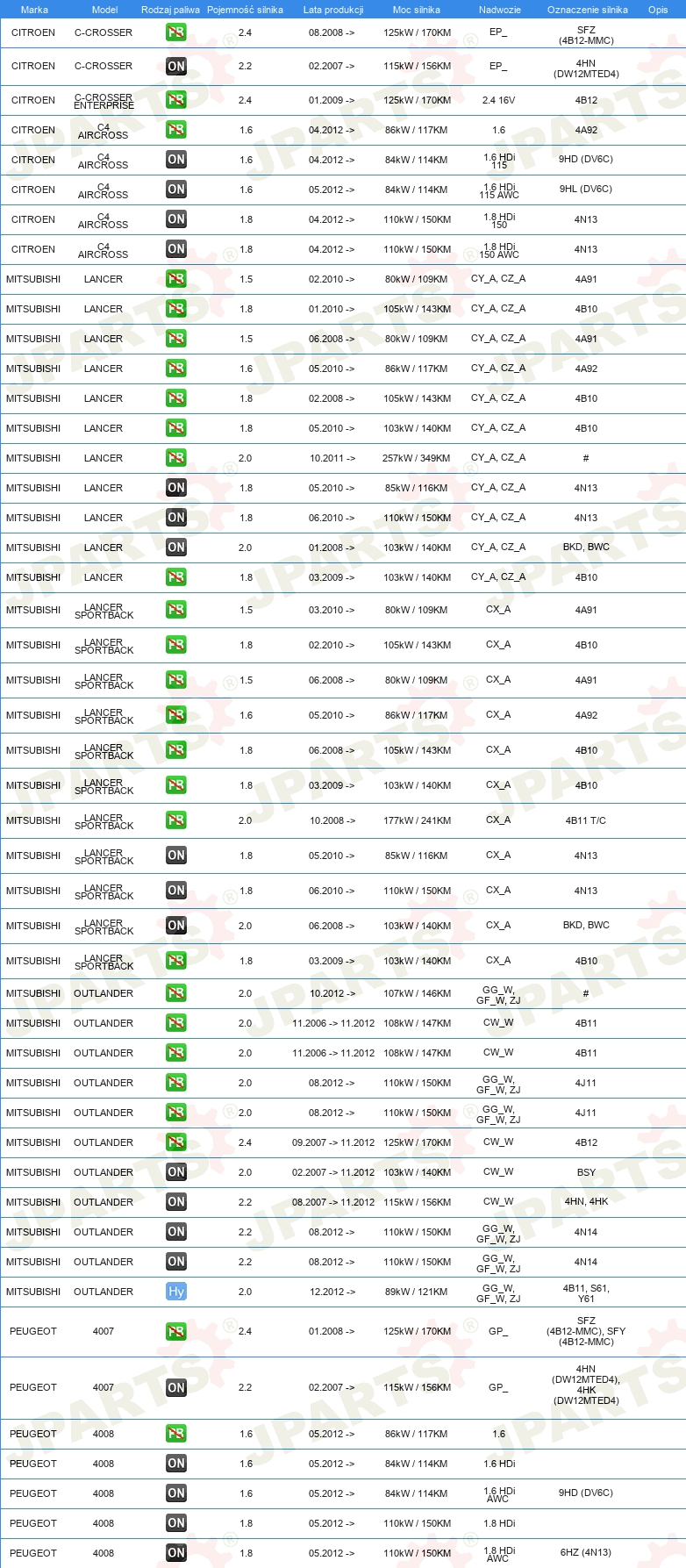Screen dimensions: 686x1568
Task: Click the PB icon in the Outlander 107kW / 146KM row
Action: [176, 993]
